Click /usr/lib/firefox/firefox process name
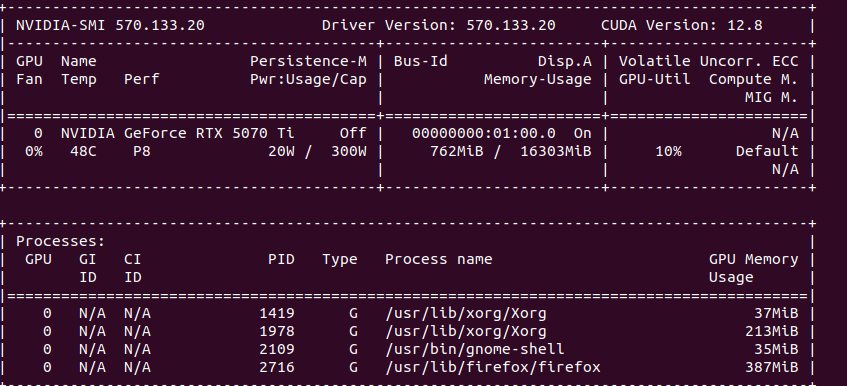This screenshot has height=386, width=847. click(493, 368)
